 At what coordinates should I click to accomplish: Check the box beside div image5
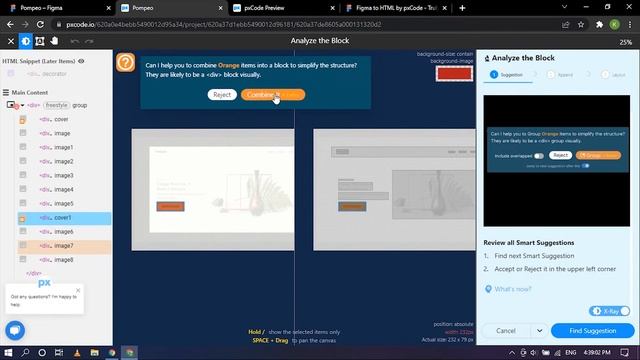(23, 203)
